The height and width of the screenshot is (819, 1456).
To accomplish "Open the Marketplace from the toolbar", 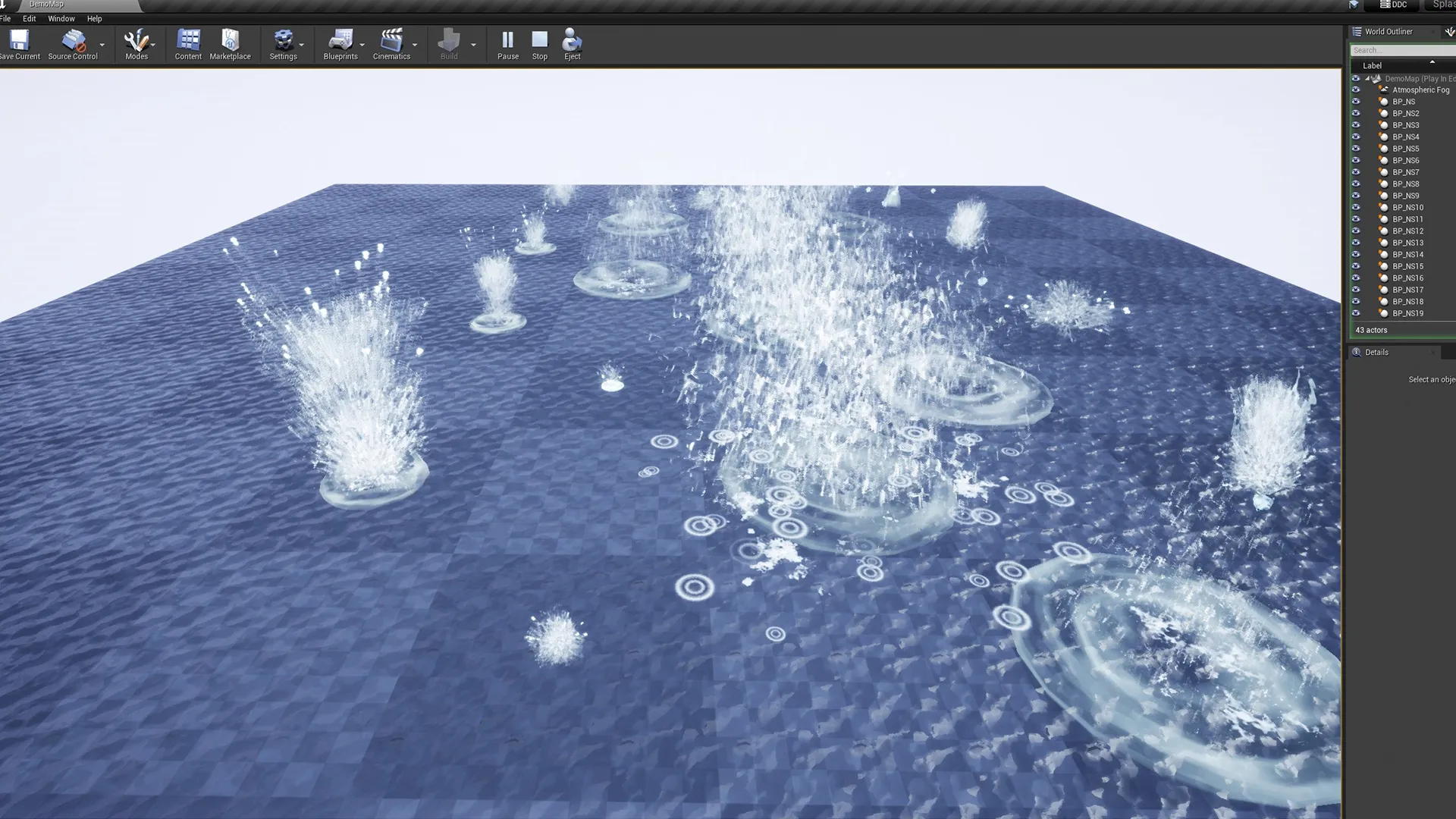I will 230,40.
